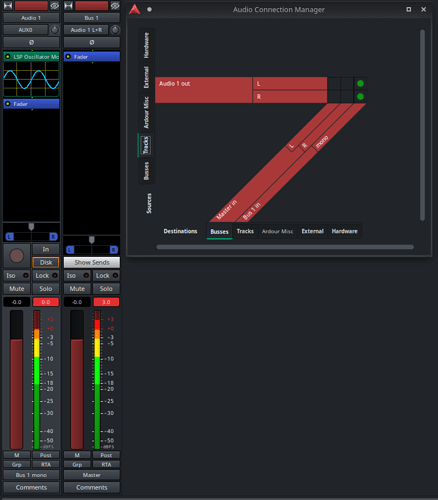Toggle strip width icon on Bus 1 strip
Viewport: 438px width, 500px height.
(68, 5)
